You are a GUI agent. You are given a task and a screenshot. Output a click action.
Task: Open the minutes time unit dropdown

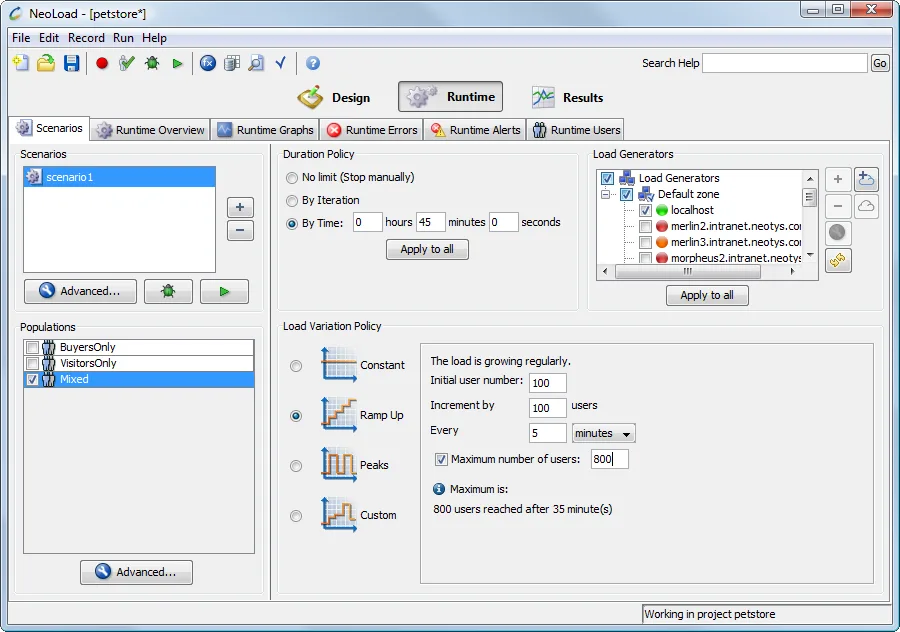click(603, 433)
